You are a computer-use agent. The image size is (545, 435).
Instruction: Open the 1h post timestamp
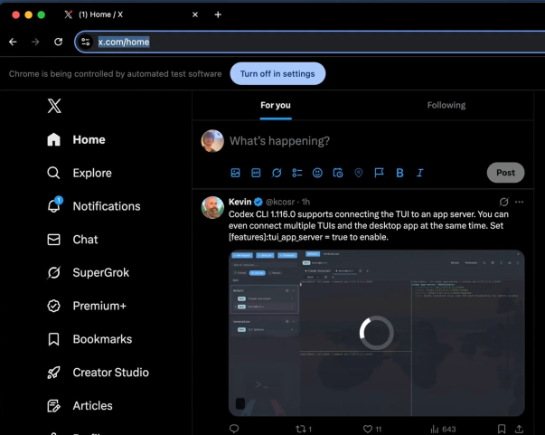[x=306, y=202]
